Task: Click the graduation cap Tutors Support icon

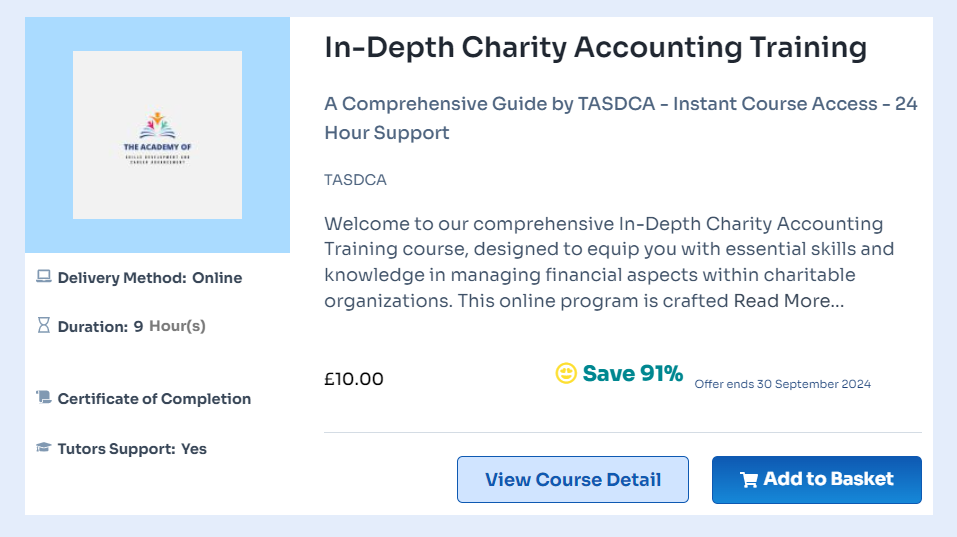Action: pos(43,448)
